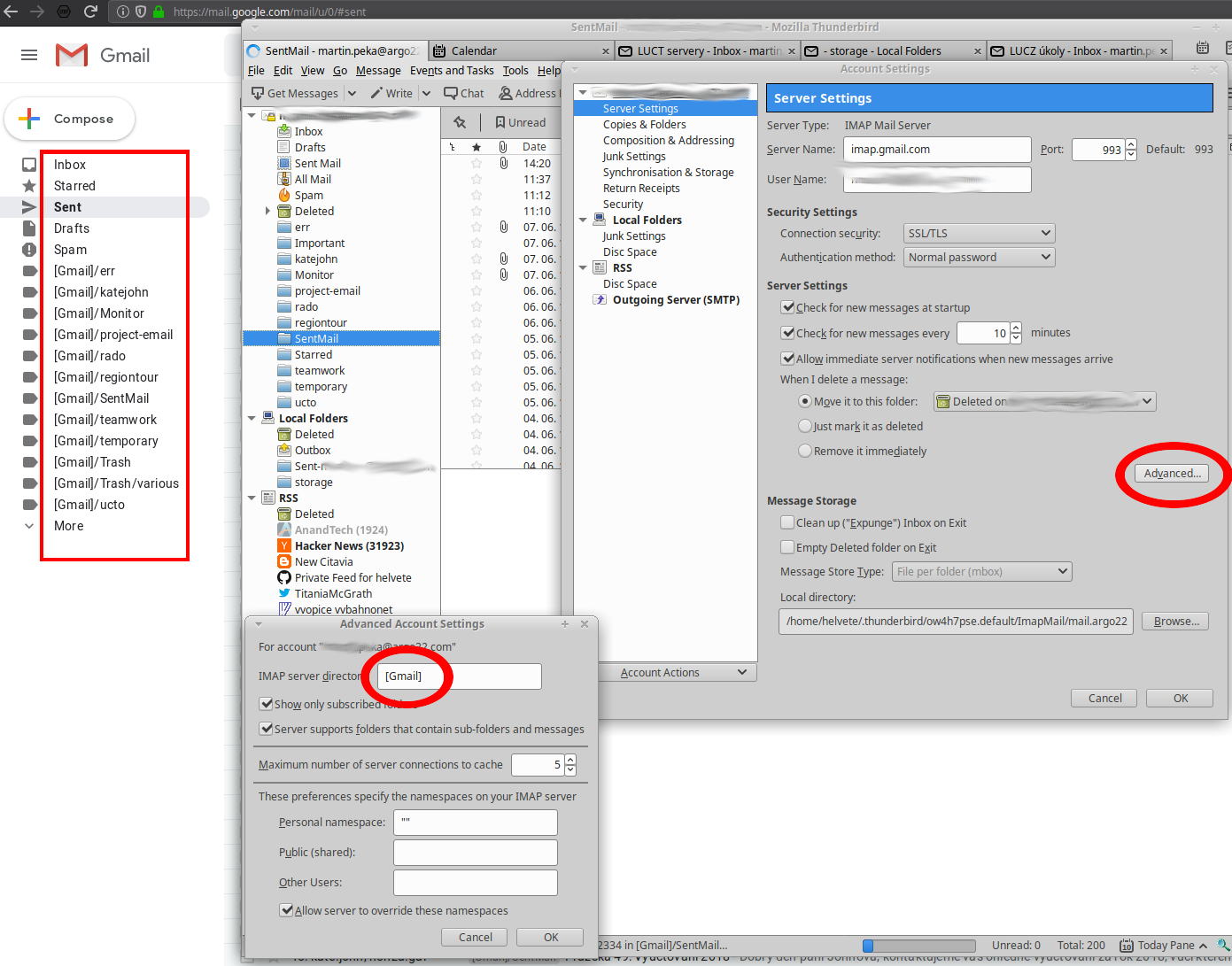Image resolution: width=1232 pixels, height=966 pixels.
Task: Open Authentication method dropdown
Action: (x=979, y=257)
